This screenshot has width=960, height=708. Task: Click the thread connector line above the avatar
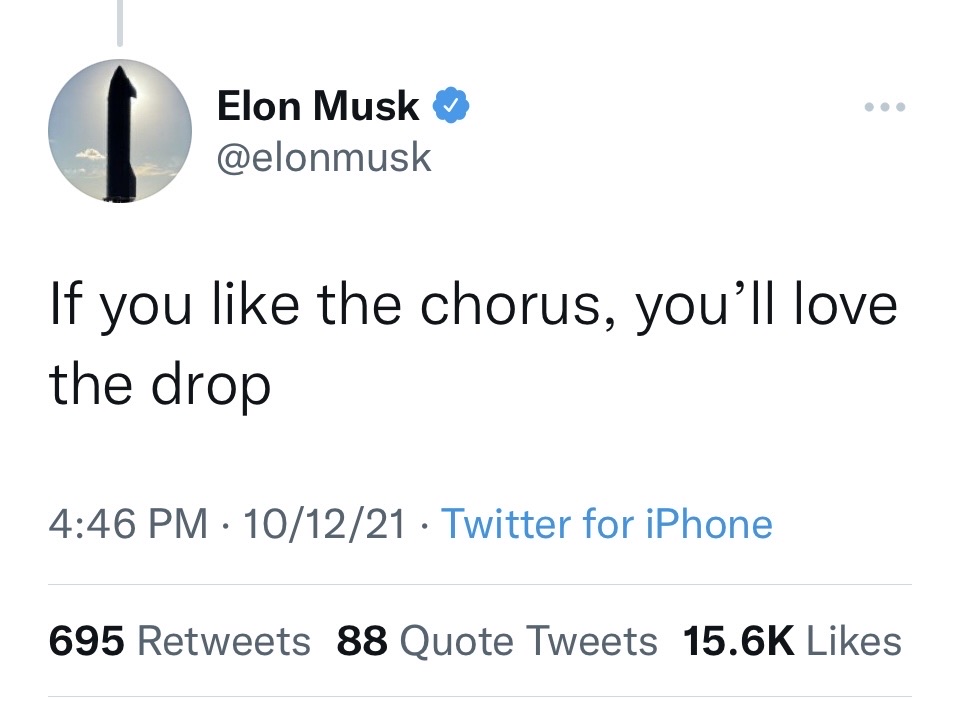tap(119, 22)
